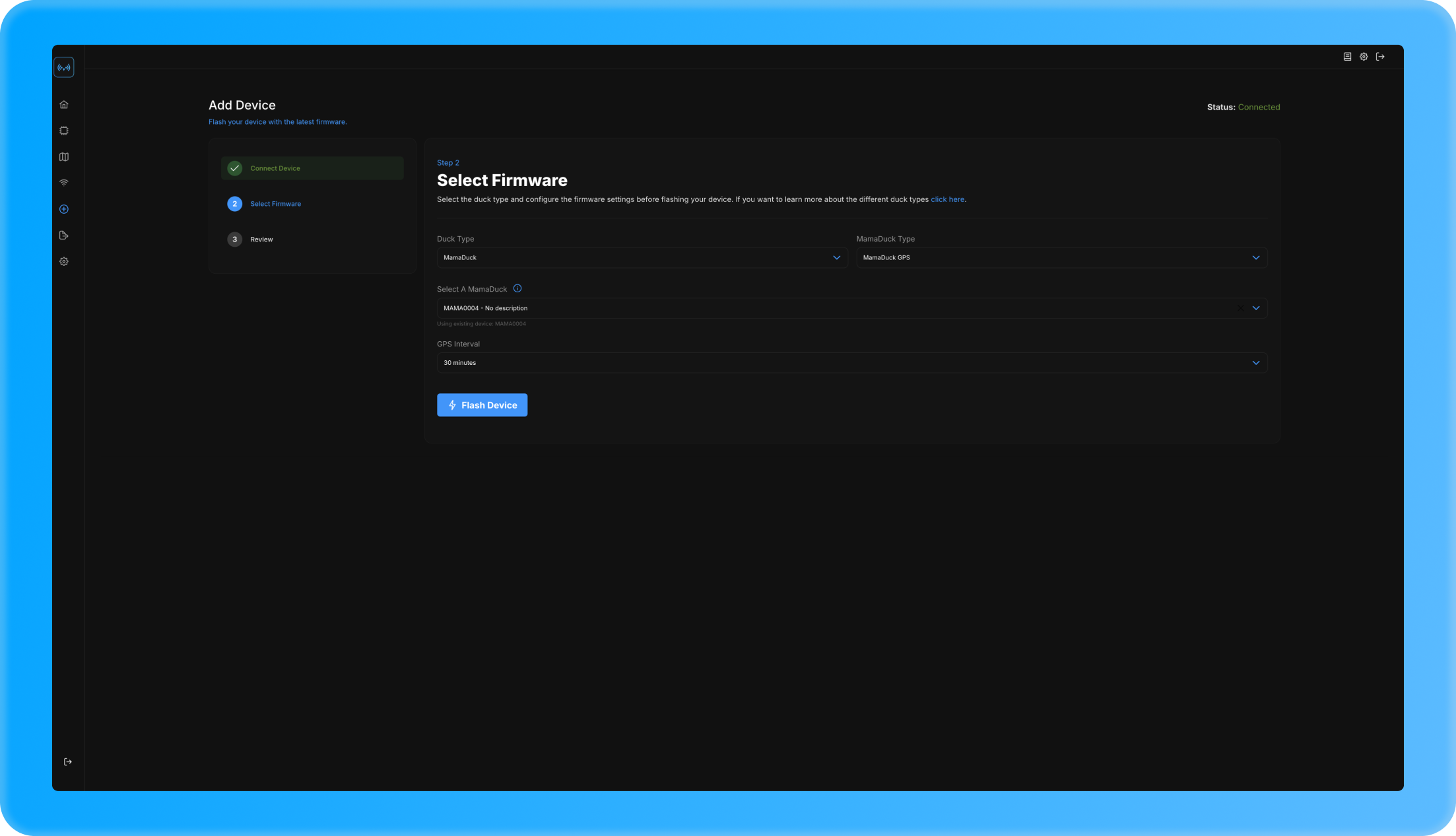
Task: Open the devices chip icon in sidebar
Action: (64, 131)
